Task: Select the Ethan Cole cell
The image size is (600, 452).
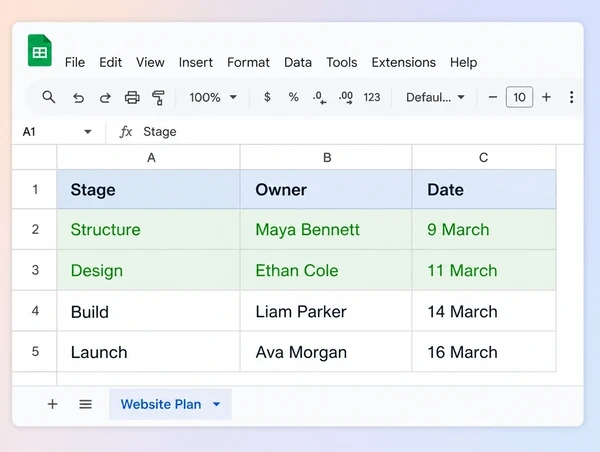Action: coord(326,270)
